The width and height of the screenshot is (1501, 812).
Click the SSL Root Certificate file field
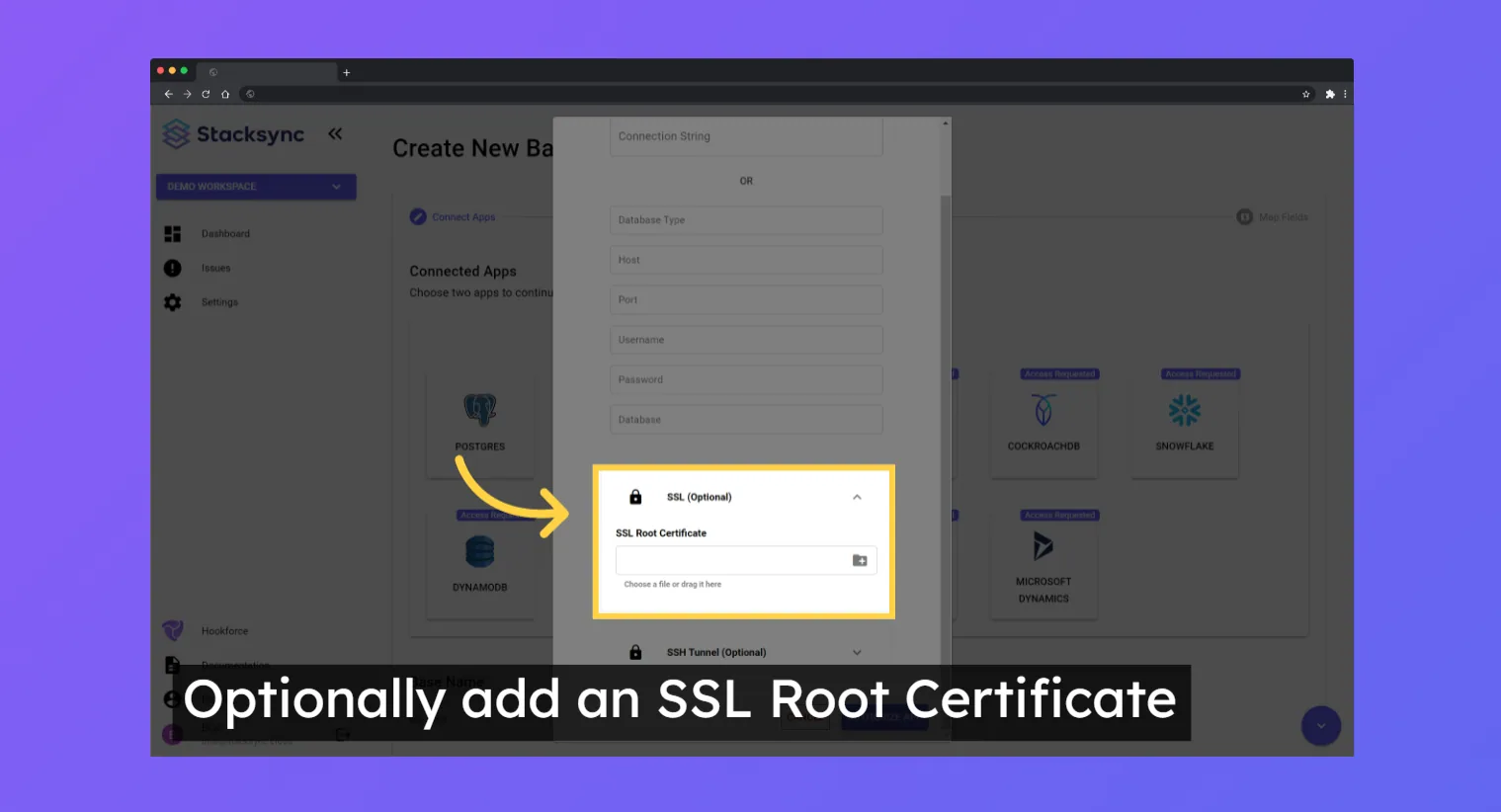click(746, 560)
